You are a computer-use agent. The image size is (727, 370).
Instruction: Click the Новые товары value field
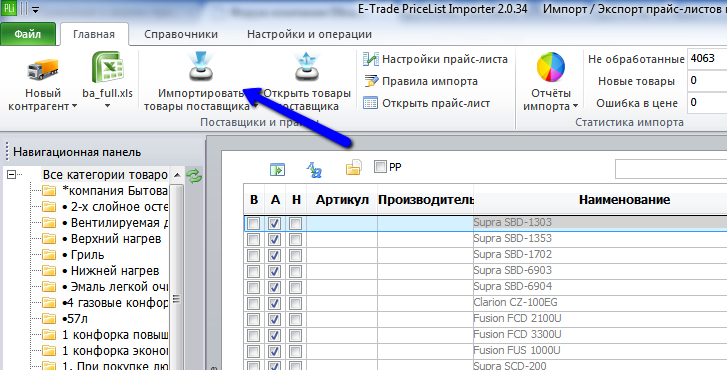coord(707,81)
